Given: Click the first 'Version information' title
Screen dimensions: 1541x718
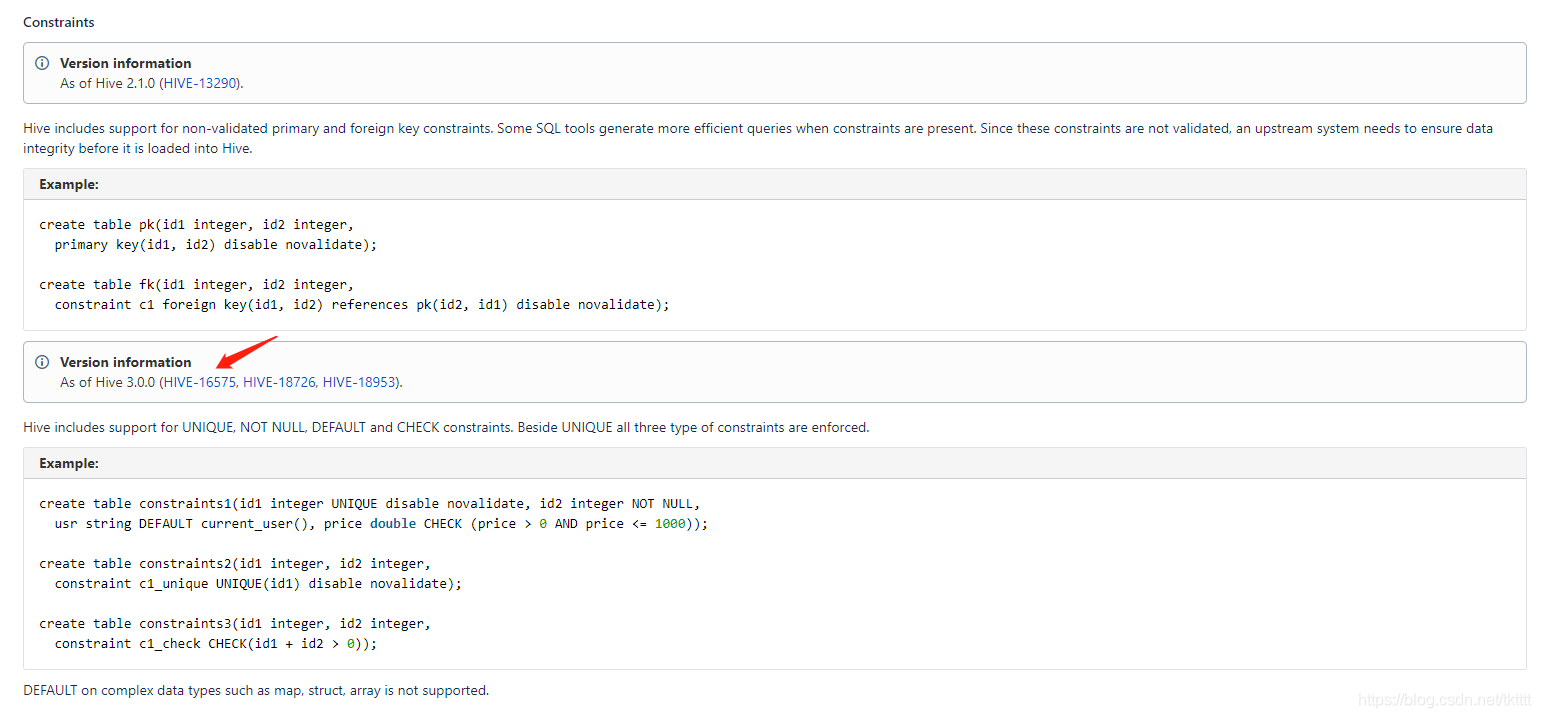Looking at the screenshot, I should 126,63.
